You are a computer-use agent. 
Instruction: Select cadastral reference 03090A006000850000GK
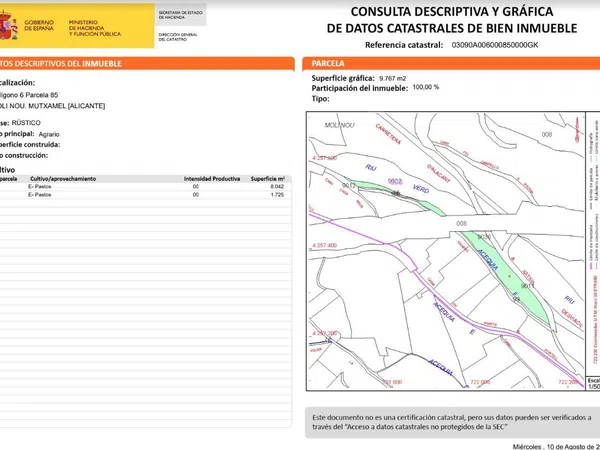click(494, 45)
